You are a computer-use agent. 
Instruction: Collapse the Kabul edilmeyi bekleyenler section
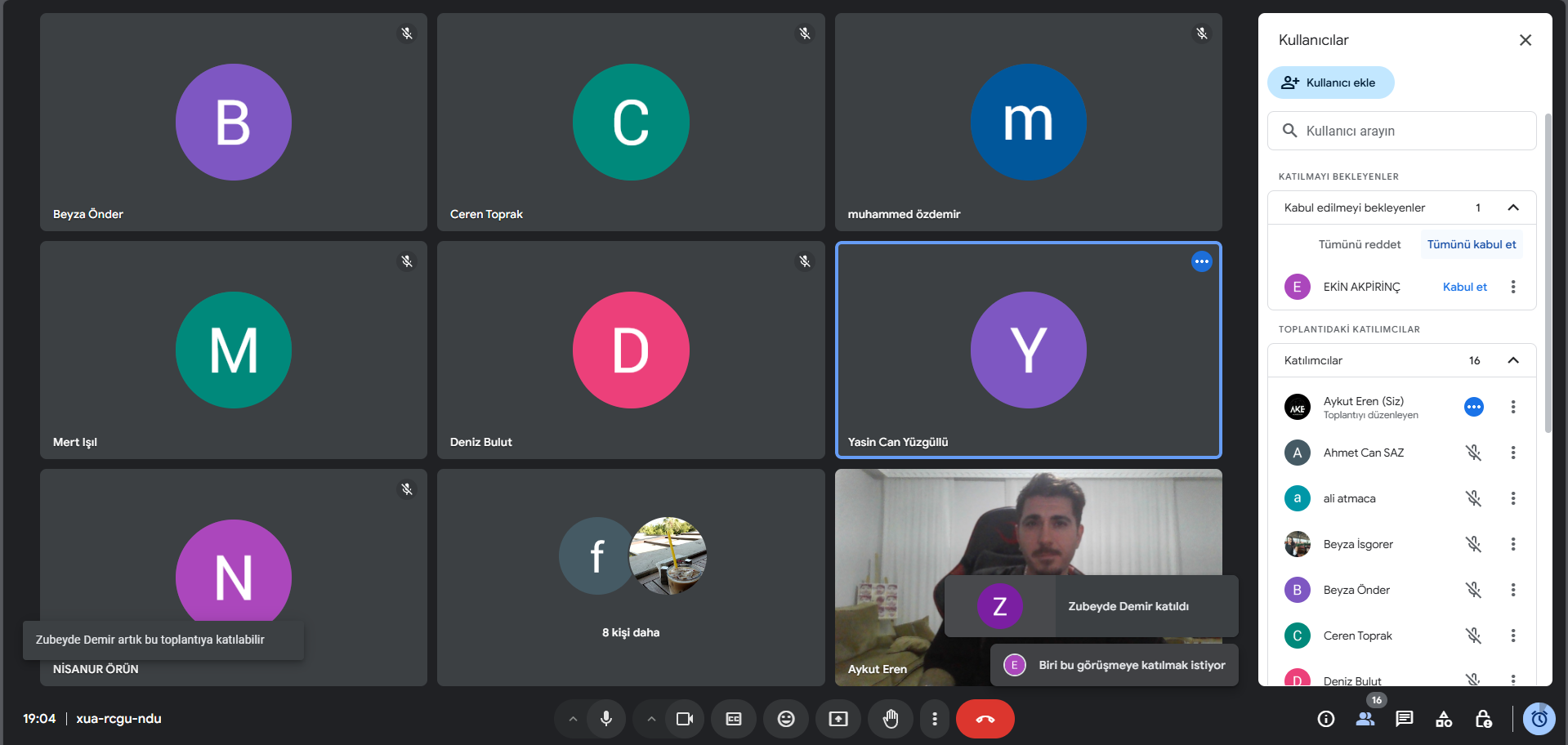[x=1512, y=207]
